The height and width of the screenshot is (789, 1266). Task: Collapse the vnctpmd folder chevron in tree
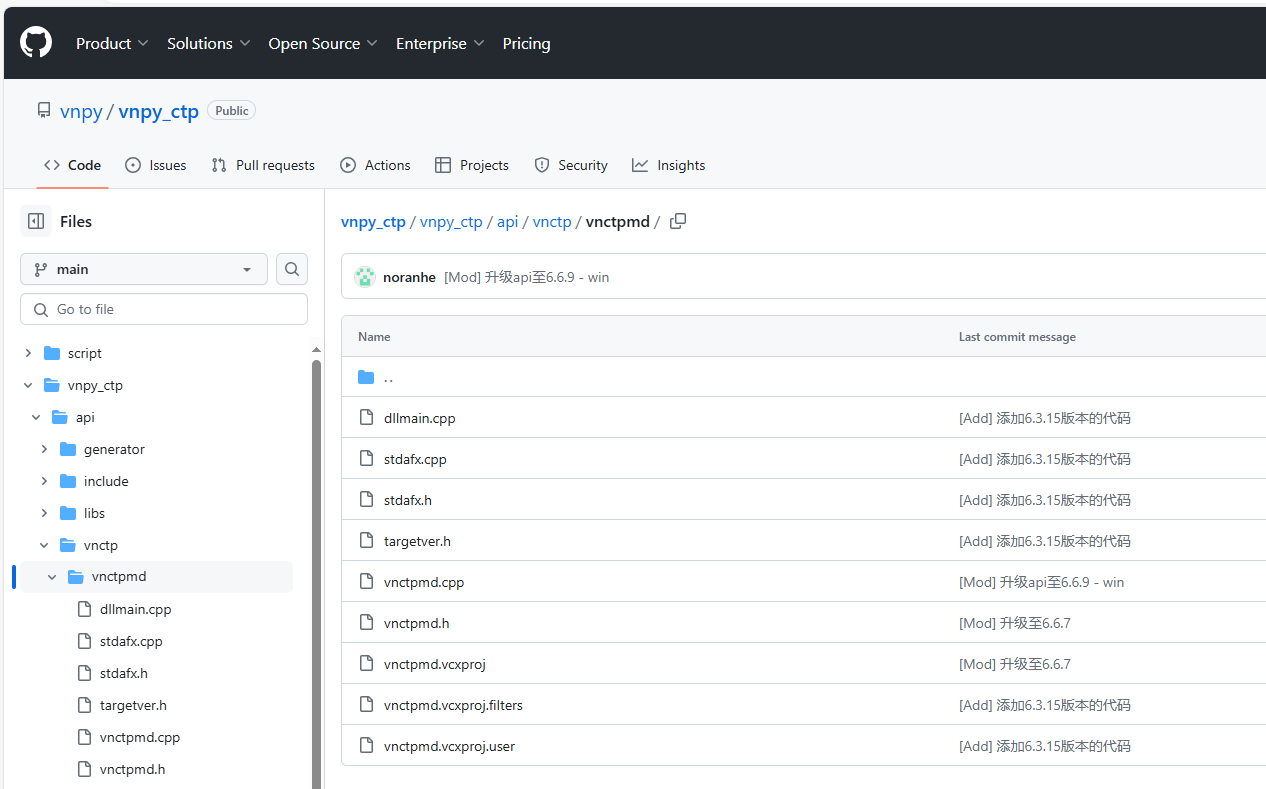point(52,577)
